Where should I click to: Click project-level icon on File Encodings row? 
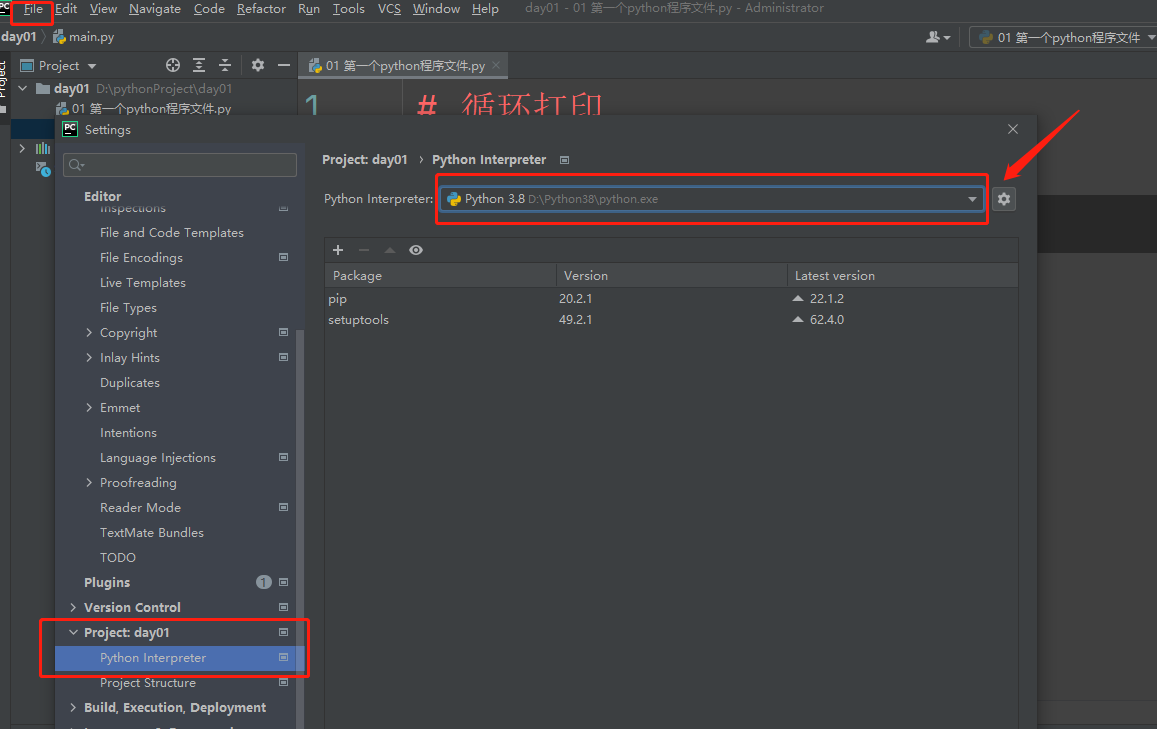[283, 258]
